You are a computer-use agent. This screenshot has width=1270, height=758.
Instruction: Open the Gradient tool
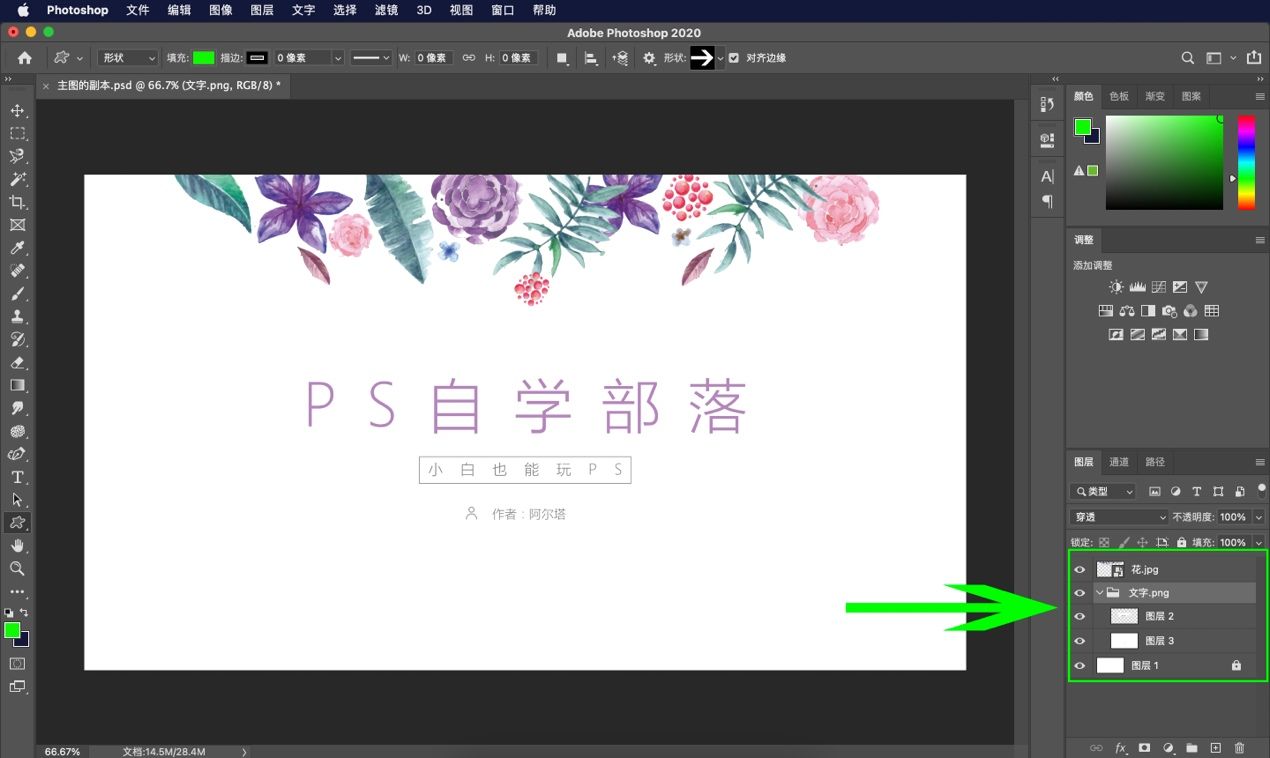coord(16,386)
